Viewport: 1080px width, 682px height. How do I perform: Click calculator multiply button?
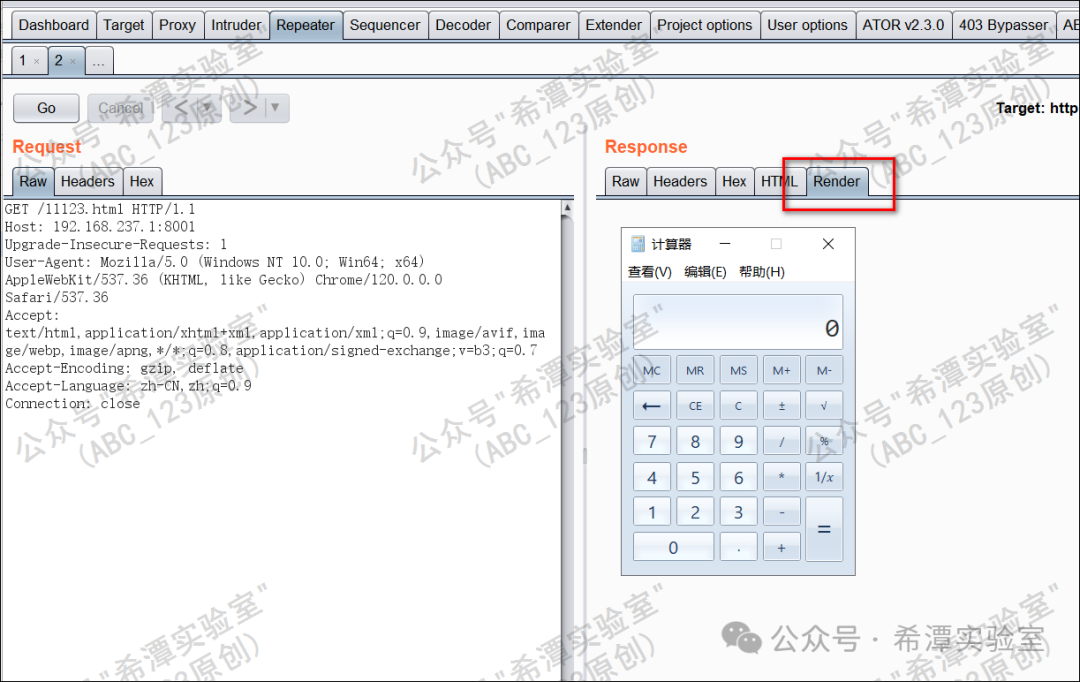click(x=782, y=477)
